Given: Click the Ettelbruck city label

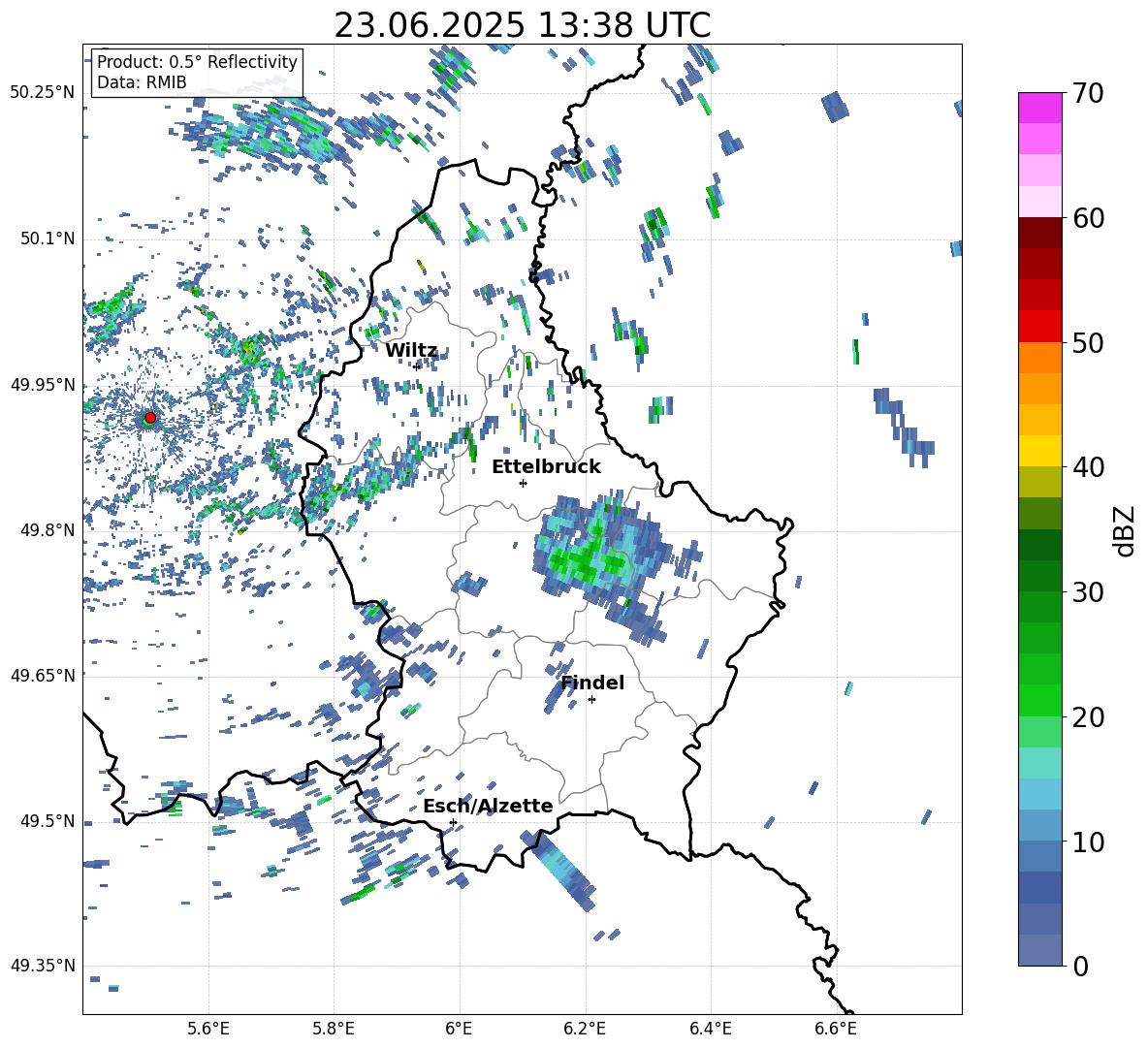Looking at the screenshot, I should 546,467.
